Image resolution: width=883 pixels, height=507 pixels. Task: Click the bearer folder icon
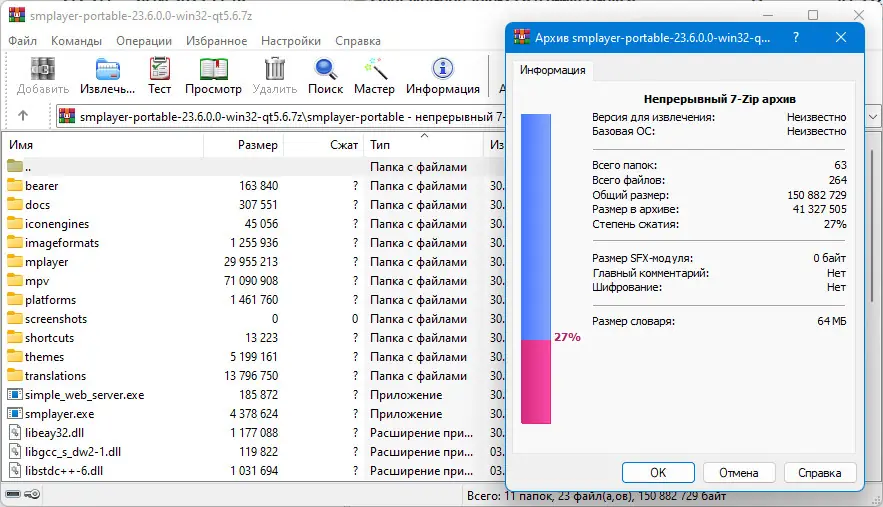(x=15, y=185)
